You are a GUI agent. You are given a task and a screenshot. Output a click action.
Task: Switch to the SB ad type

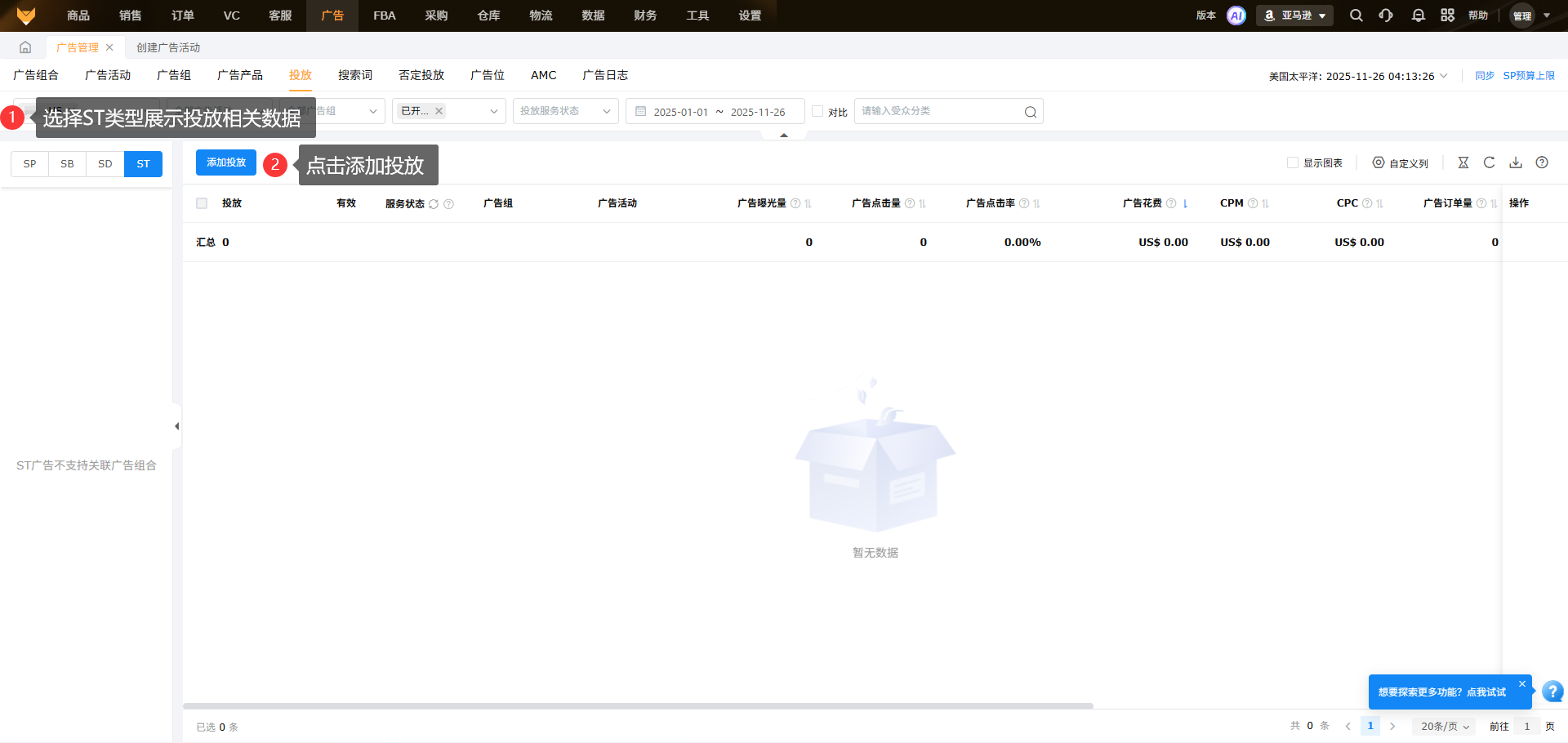68,164
